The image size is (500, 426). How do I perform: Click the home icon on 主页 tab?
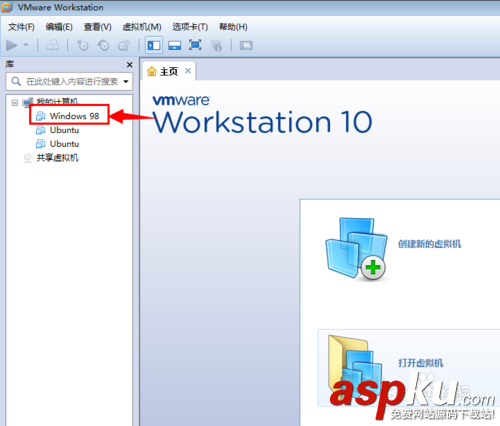click(152, 71)
